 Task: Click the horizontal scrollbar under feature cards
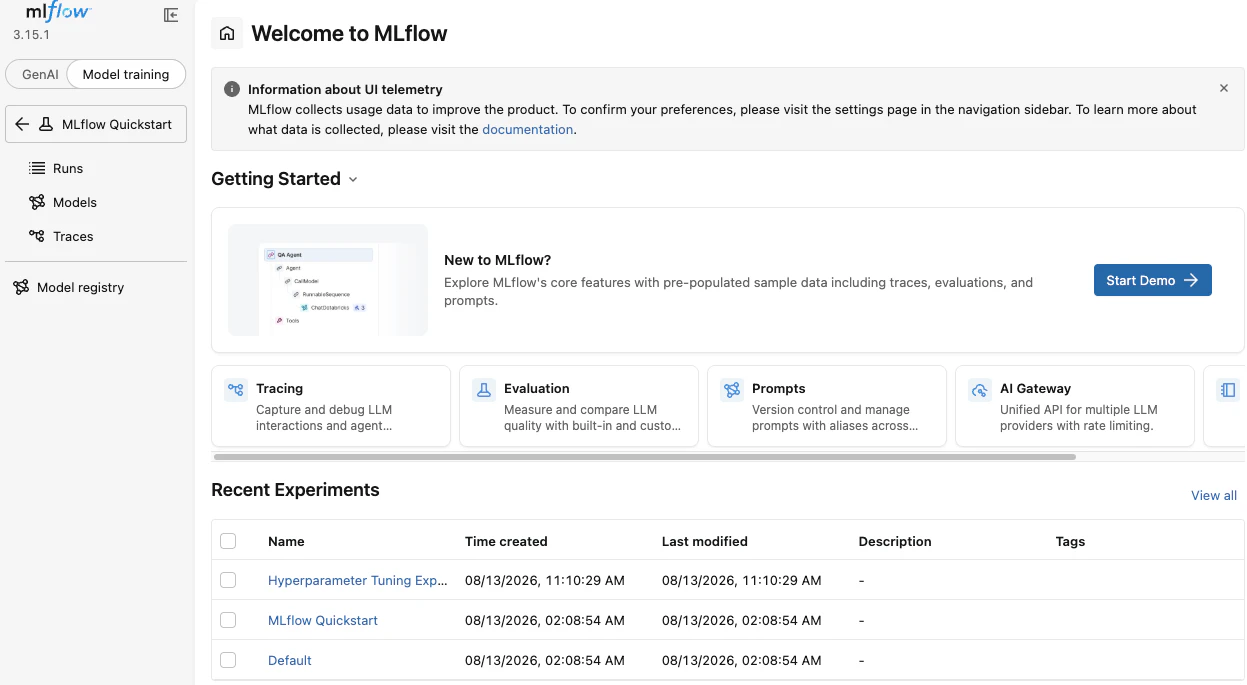pyautogui.click(x=645, y=456)
